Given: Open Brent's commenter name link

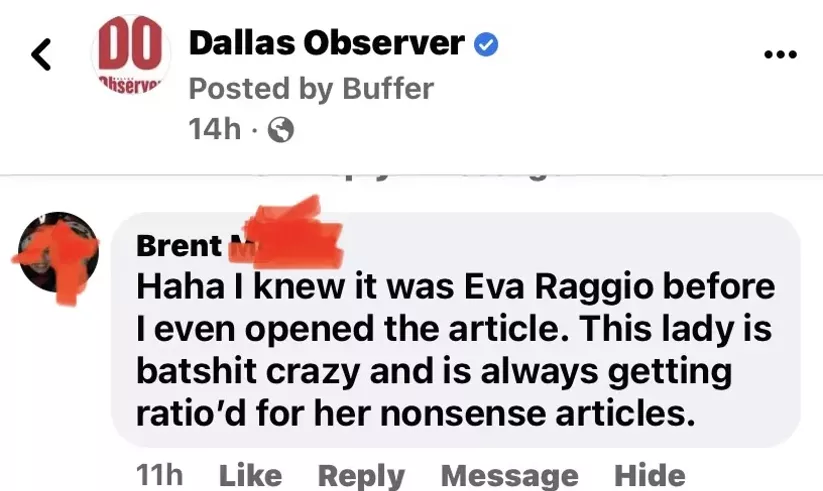Looking at the screenshot, I should coord(179,245).
